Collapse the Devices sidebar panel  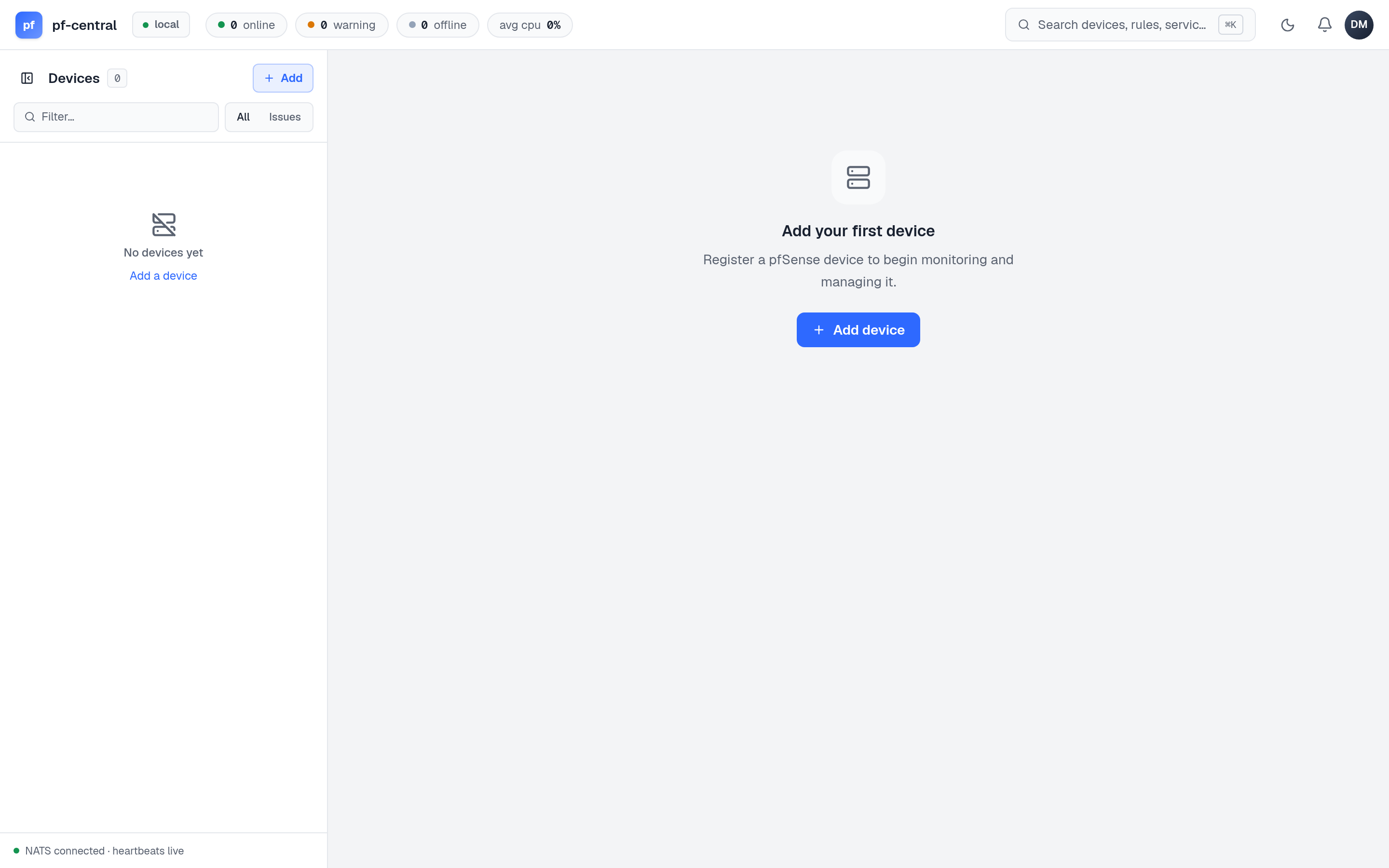click(x=27, y=78)
